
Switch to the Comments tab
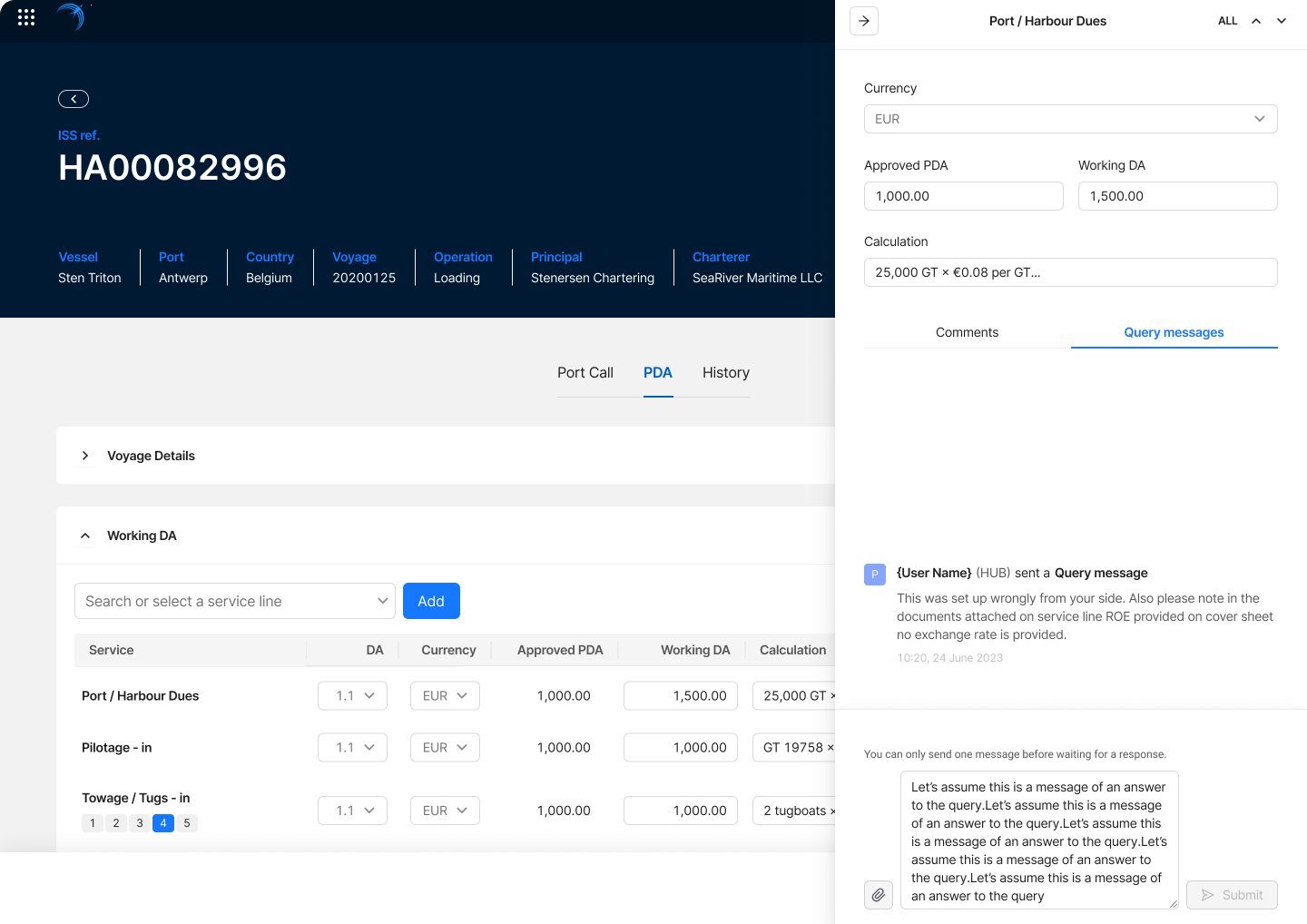coord(968,332)
